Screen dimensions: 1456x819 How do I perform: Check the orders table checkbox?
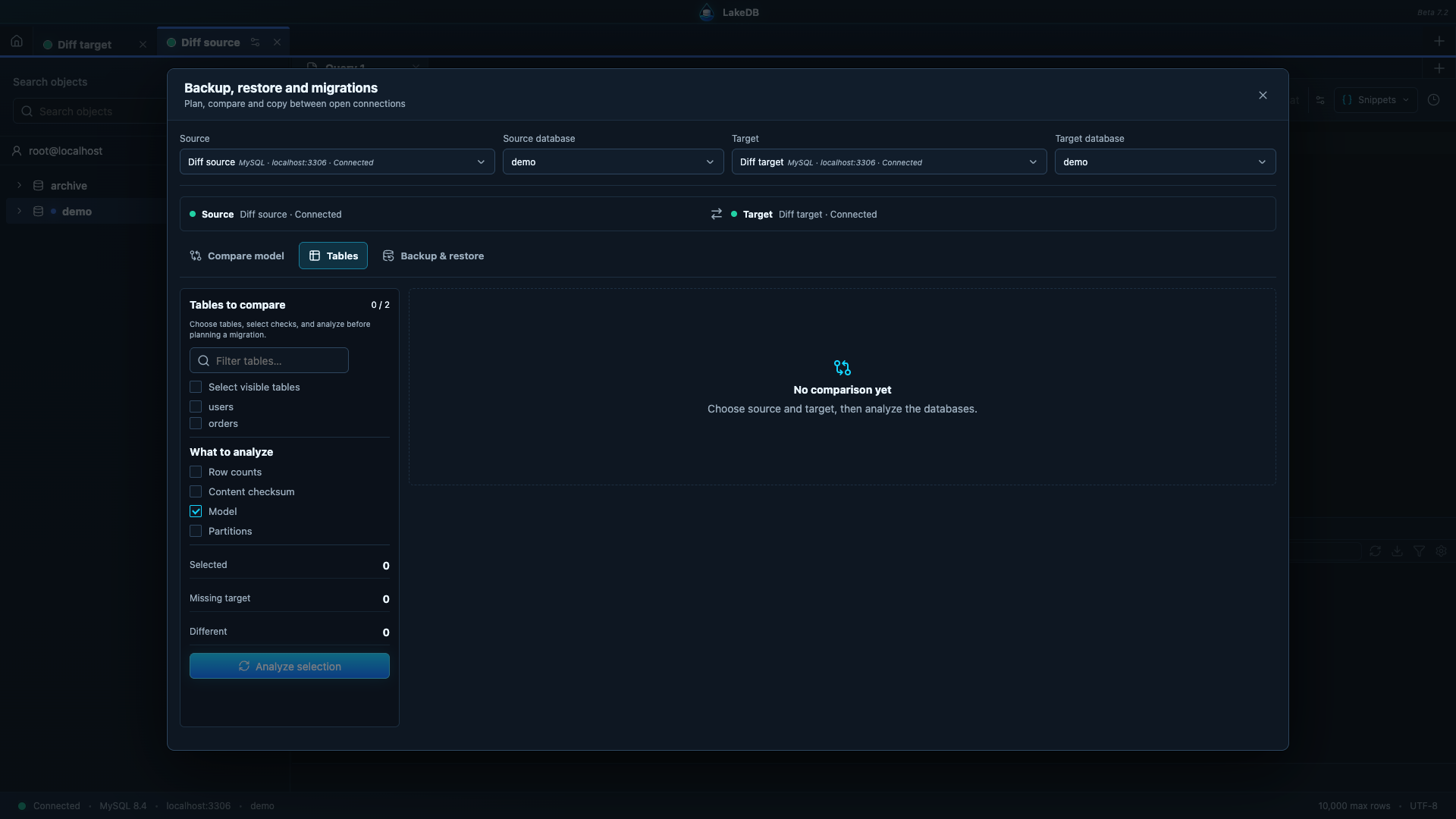pyautogui.click(x=196, y=423)
